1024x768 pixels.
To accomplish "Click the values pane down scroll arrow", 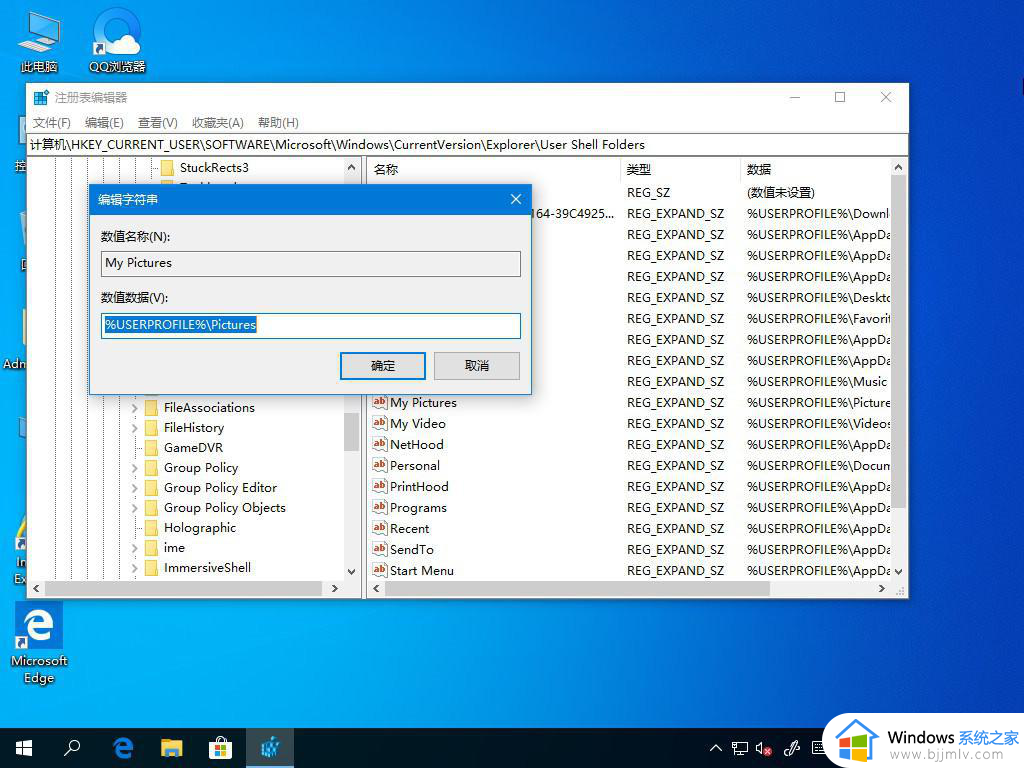I will [x=899, y=571].
